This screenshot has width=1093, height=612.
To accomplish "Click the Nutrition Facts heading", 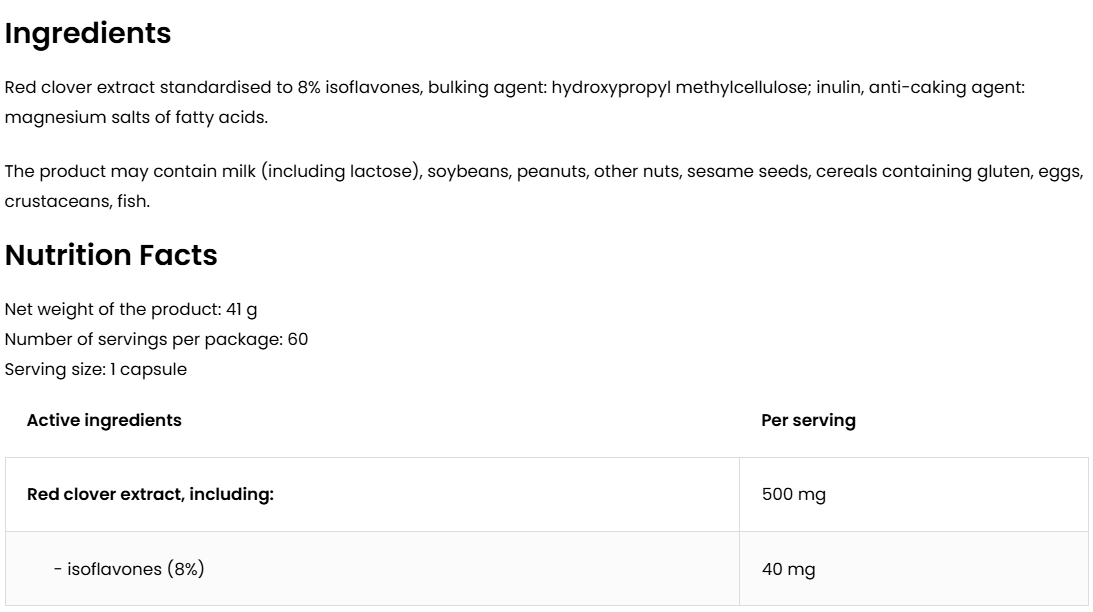I will click(111, 255).
